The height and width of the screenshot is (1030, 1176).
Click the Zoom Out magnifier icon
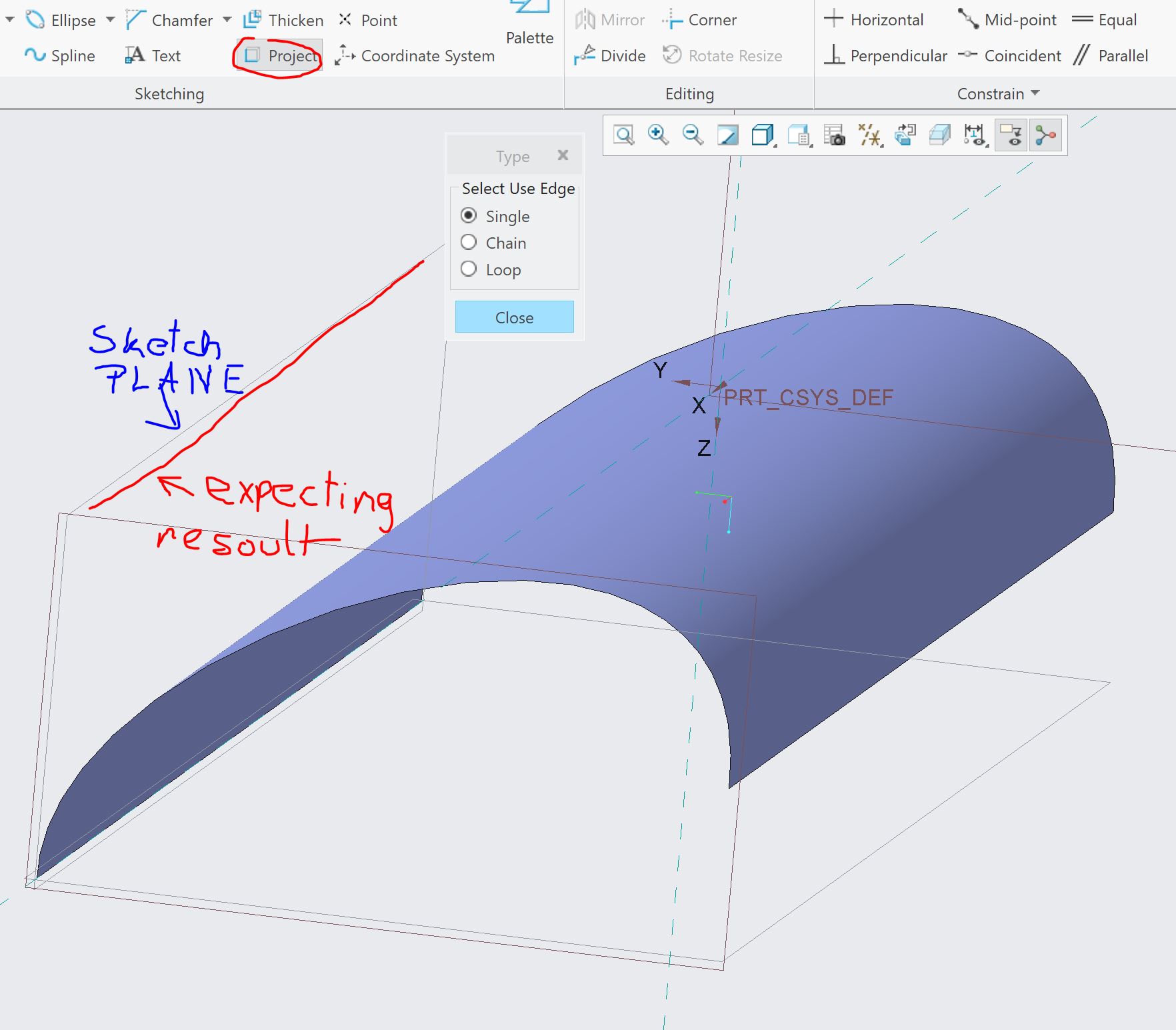693,135
